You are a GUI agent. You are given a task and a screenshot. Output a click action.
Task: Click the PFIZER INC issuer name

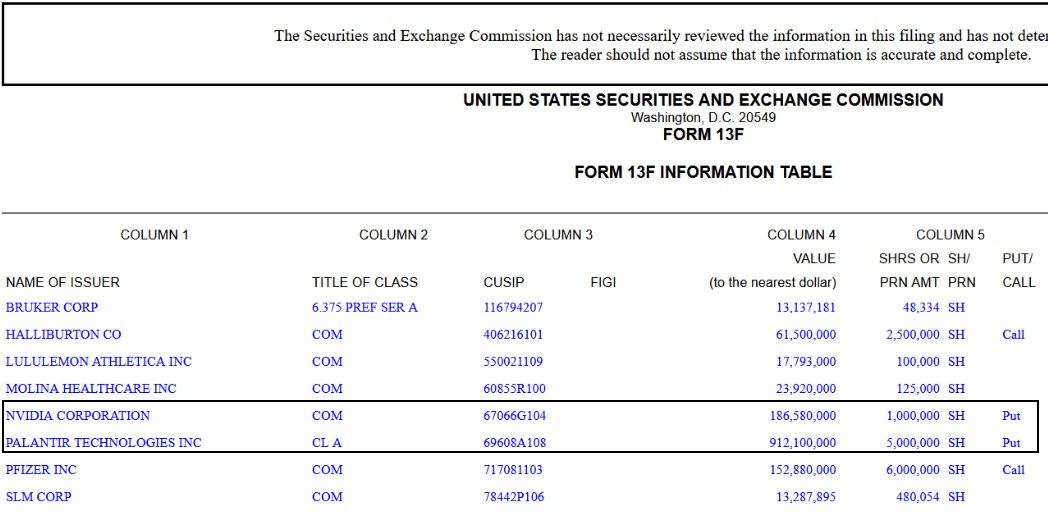coord(41,469)
